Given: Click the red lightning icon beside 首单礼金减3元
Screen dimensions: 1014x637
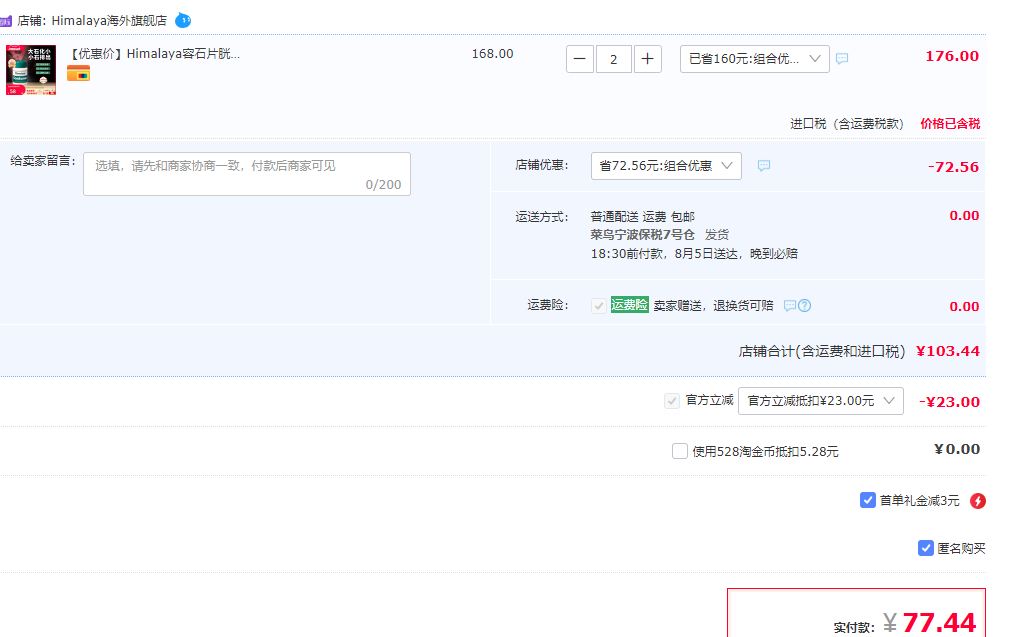Looking at the screenshot, I should 978,501.
